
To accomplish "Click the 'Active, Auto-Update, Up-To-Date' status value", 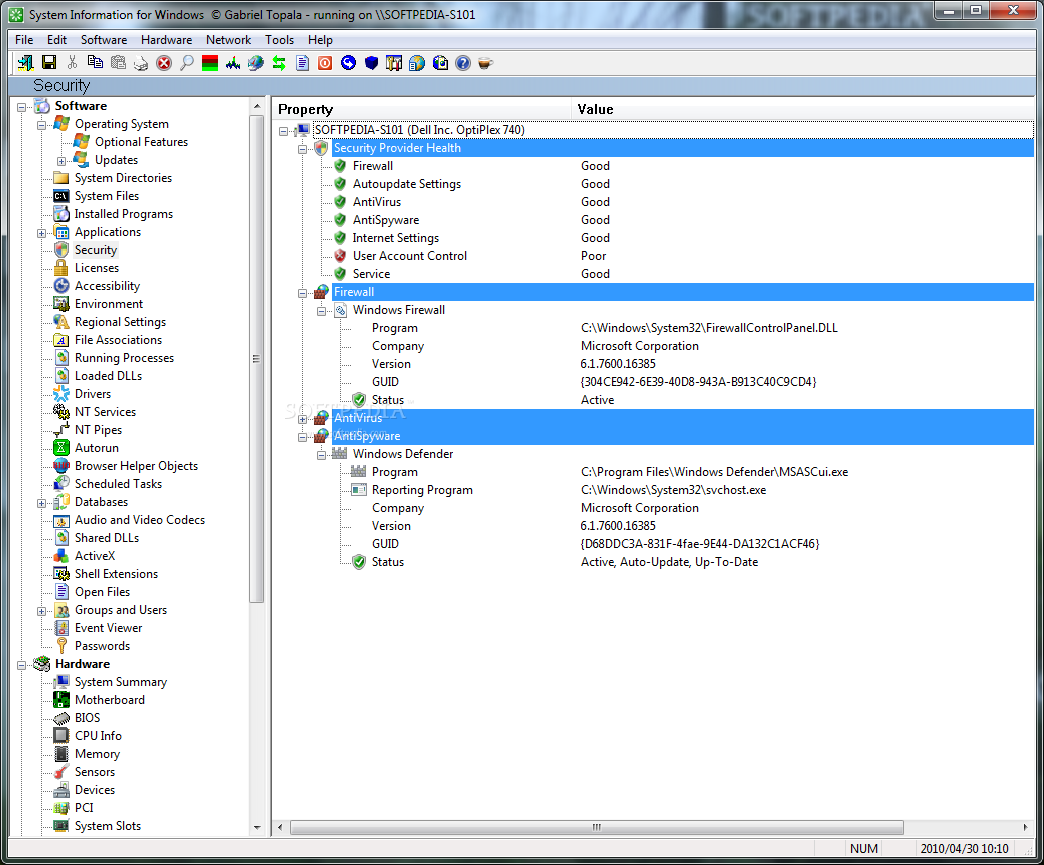I will click(669, 561).
